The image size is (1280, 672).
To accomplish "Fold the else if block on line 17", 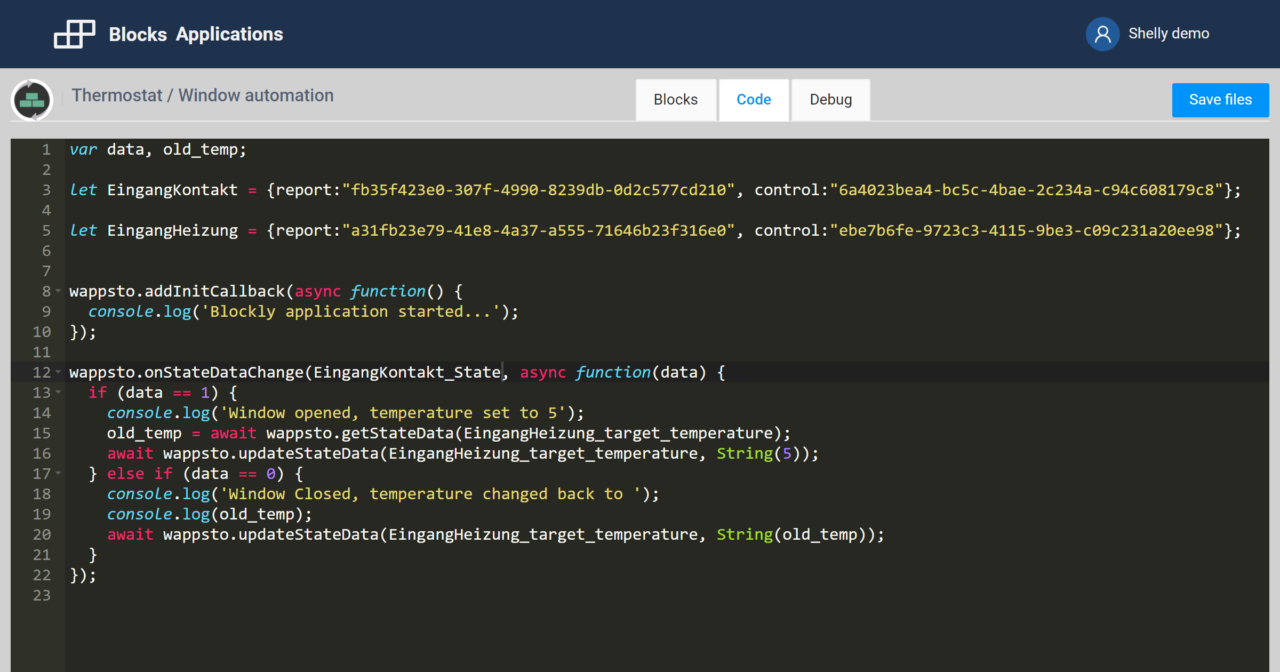I will point(58,474).
